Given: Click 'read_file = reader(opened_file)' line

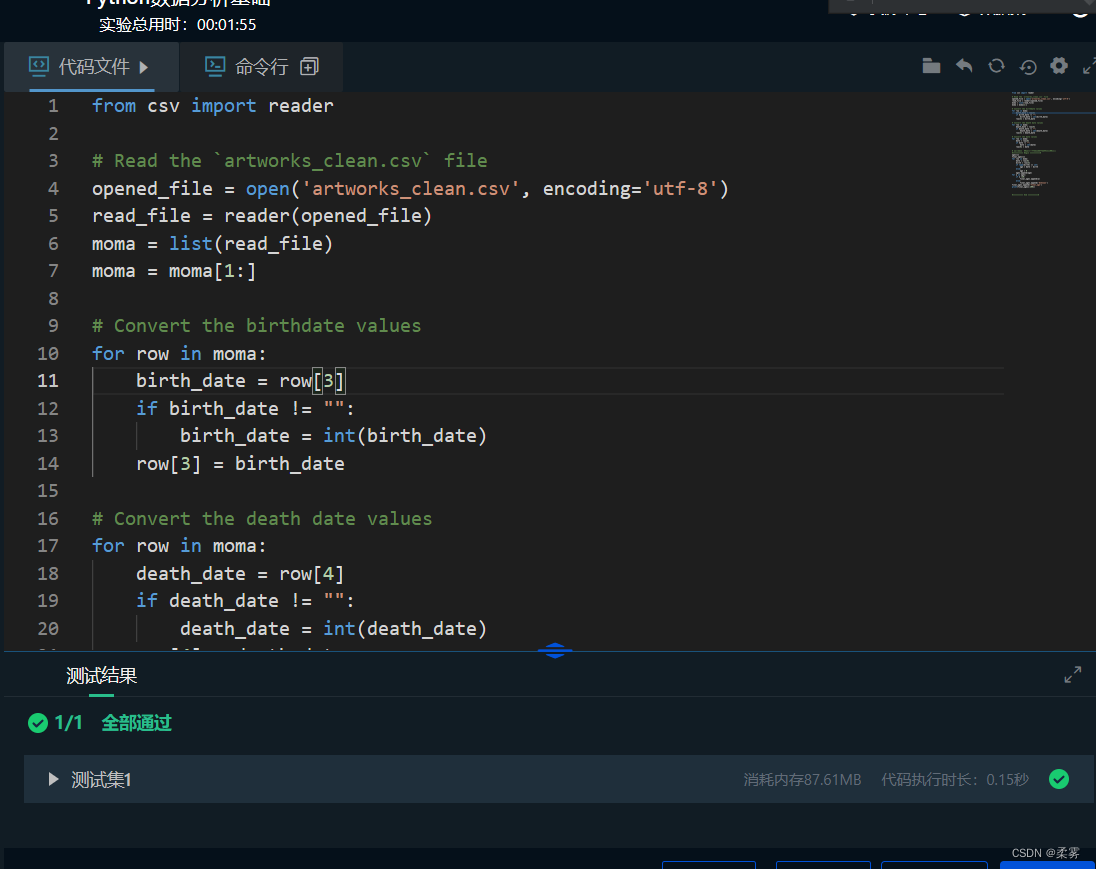Looking at the screenshot, I should click(262, 216).
